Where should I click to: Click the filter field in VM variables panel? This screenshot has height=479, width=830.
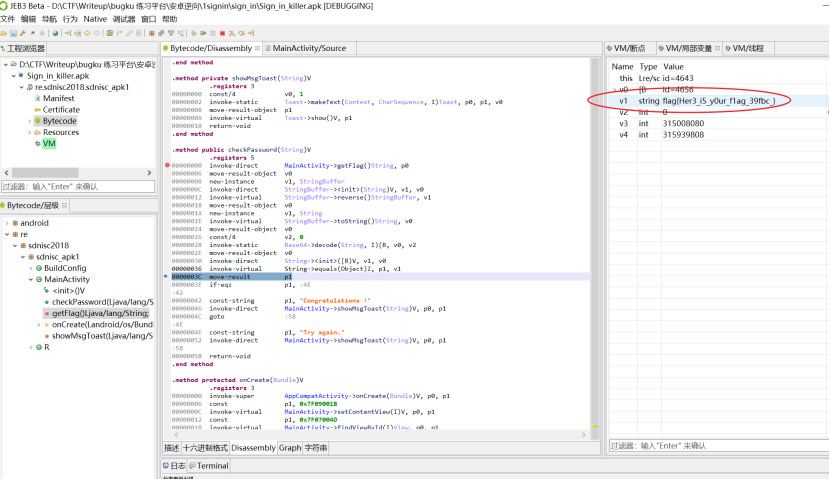tap(715, 445)
